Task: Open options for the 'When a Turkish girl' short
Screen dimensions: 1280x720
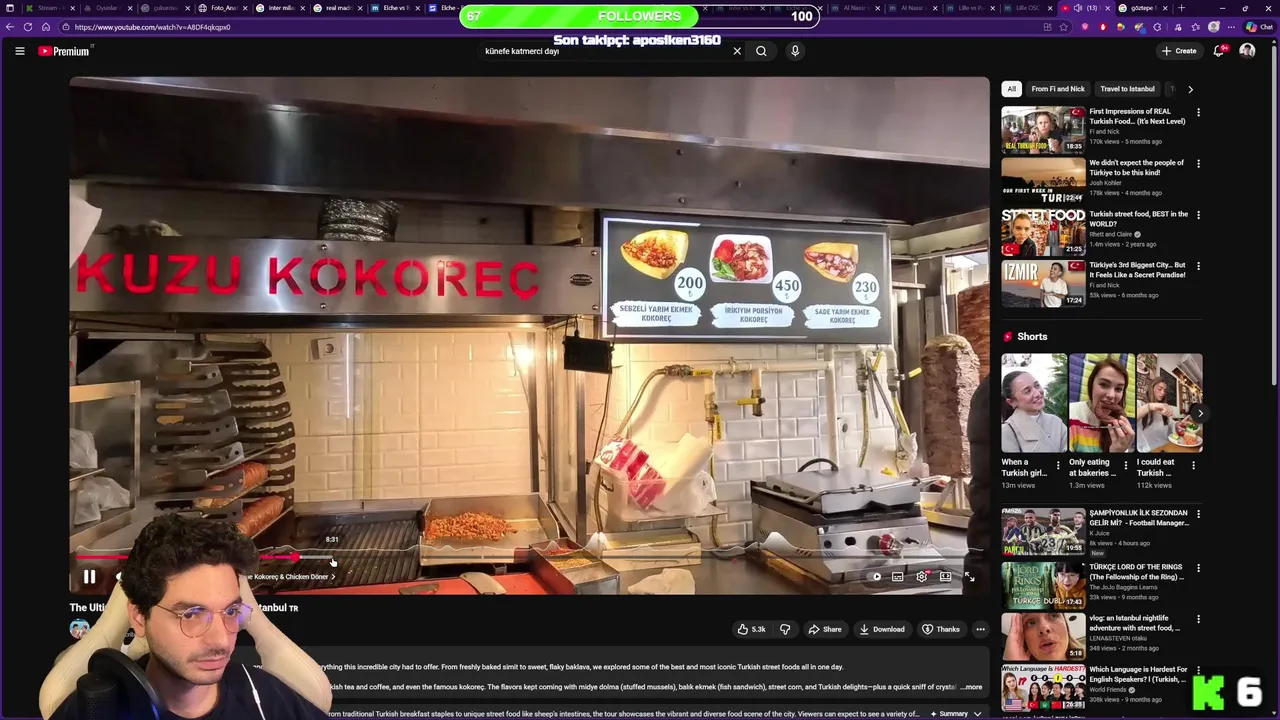Action: (x=1058, y=466)
